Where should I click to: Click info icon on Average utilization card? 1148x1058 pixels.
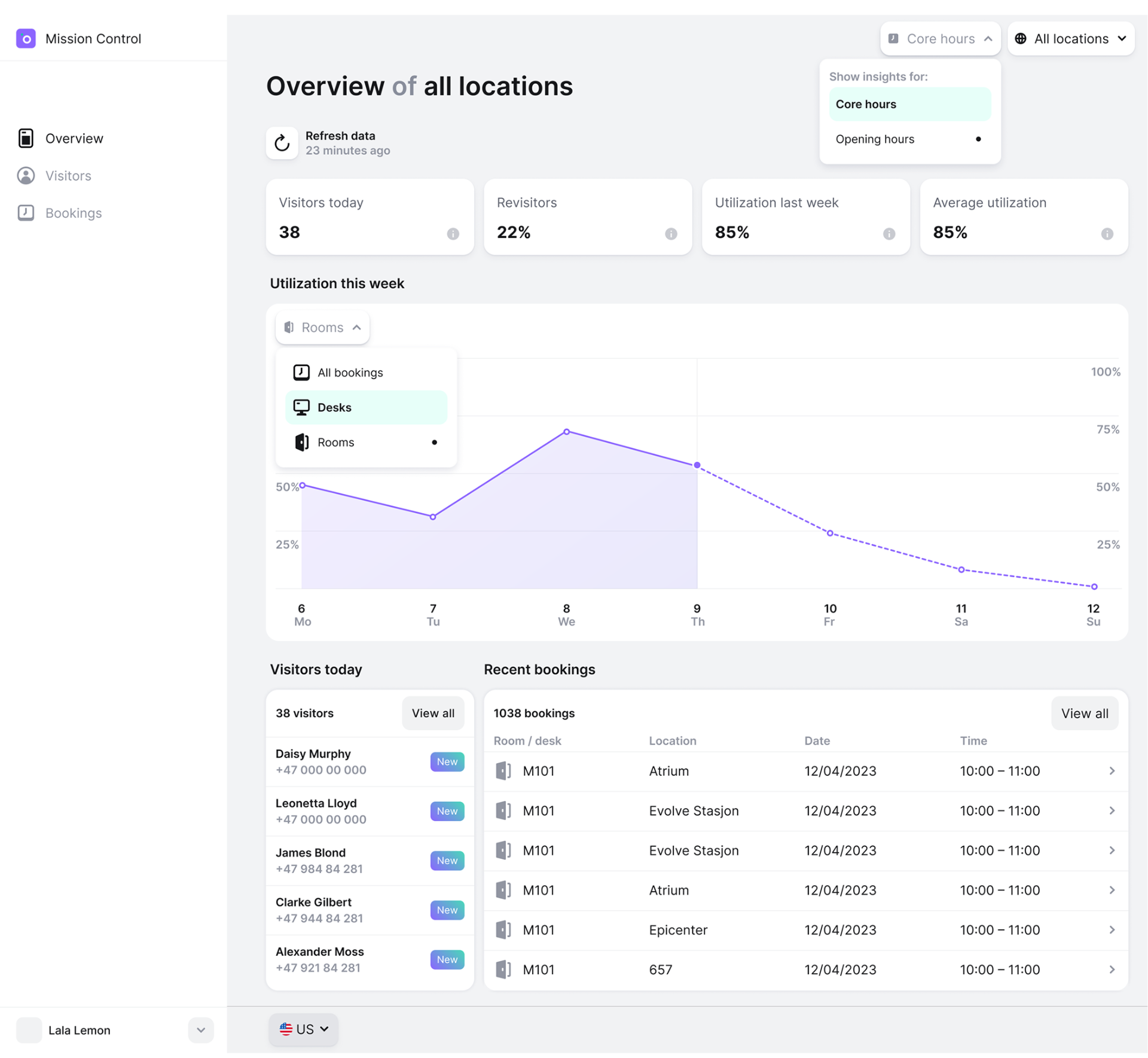coord(1107,234)
